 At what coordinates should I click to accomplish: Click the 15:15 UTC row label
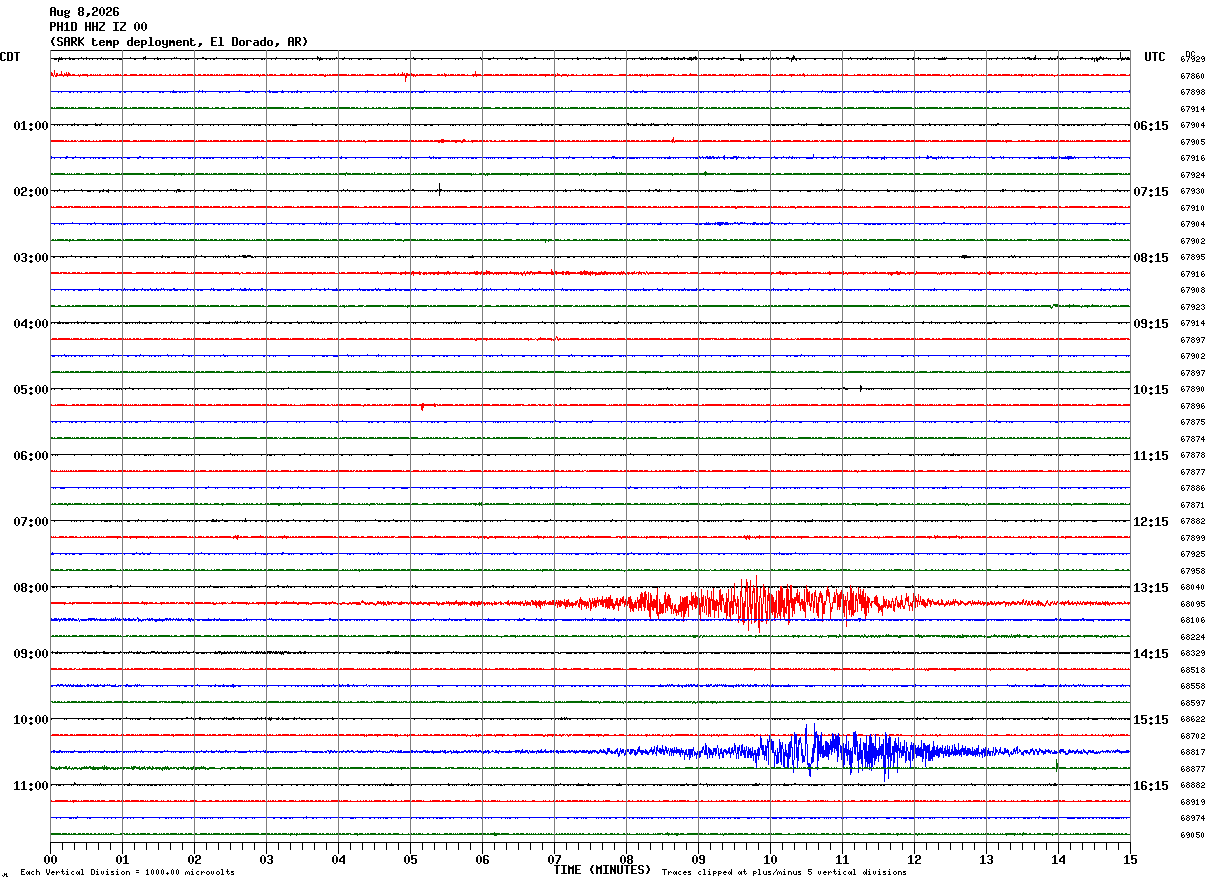pos(1151,719)
